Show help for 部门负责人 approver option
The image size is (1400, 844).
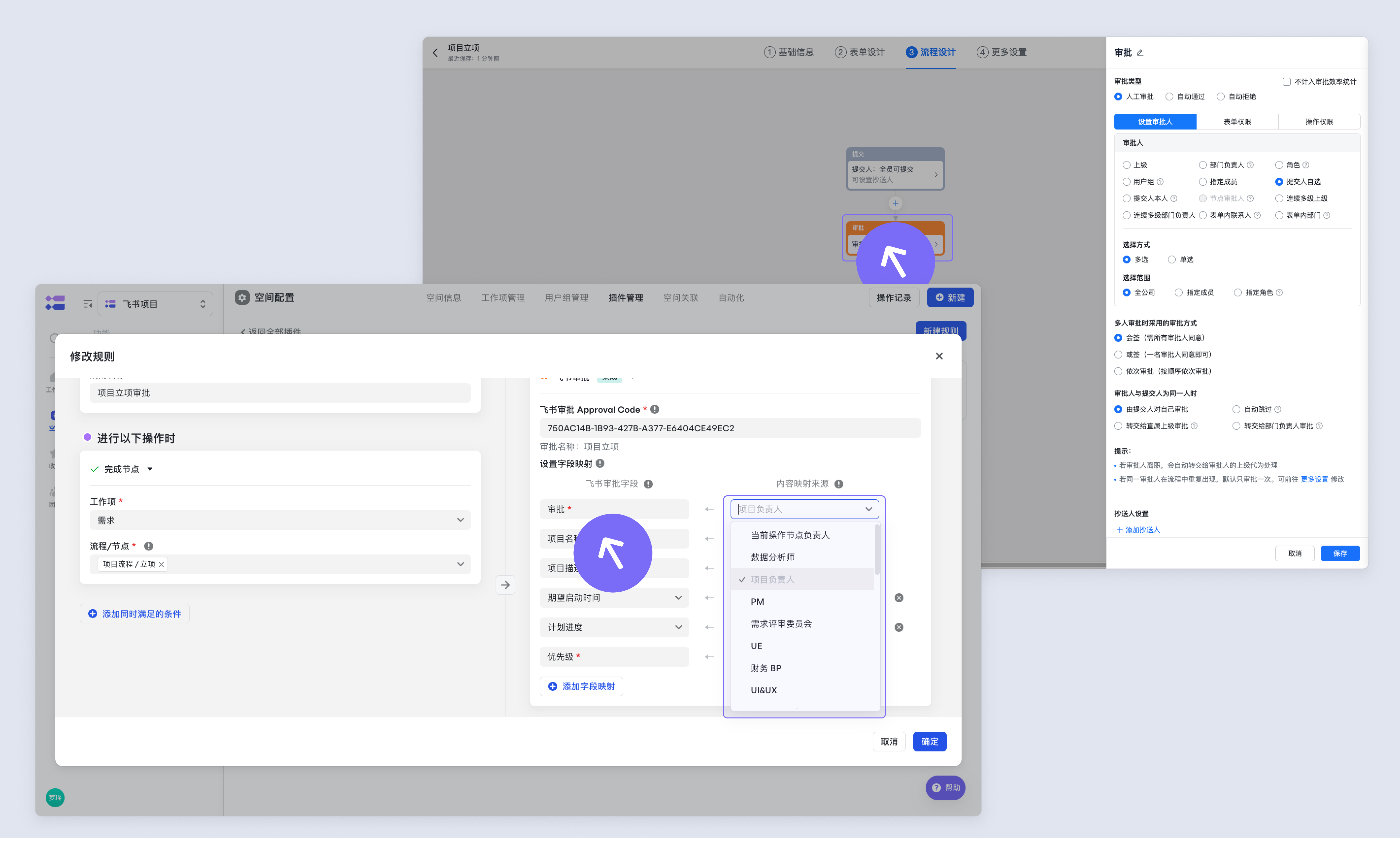tap(1250, 165)
